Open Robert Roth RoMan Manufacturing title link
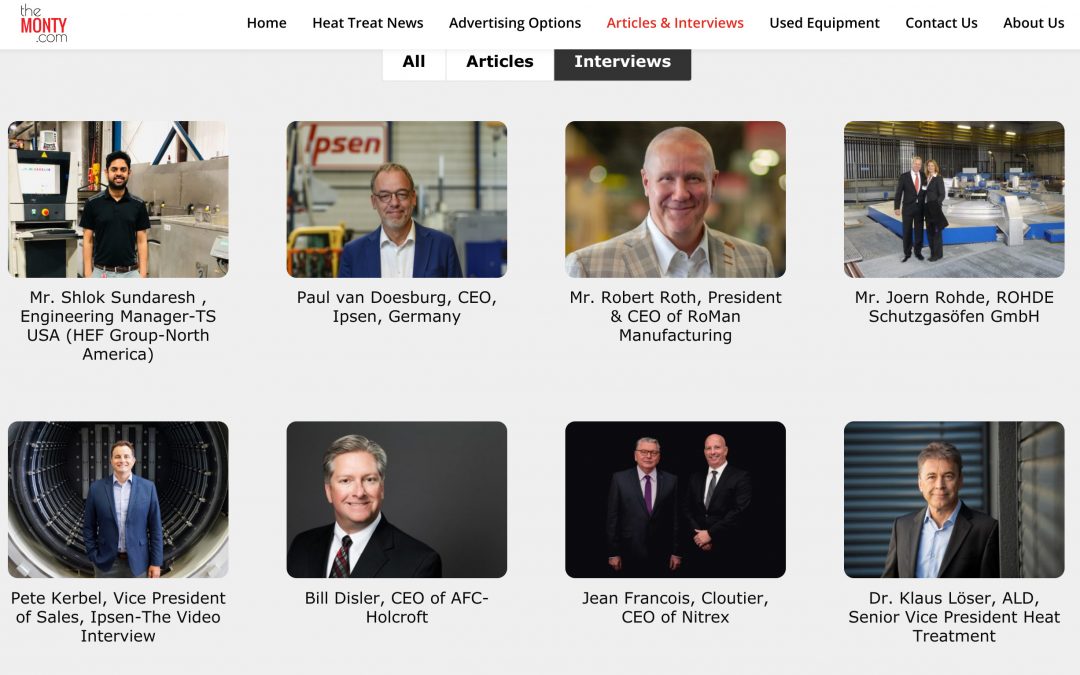 pos(675,316)
